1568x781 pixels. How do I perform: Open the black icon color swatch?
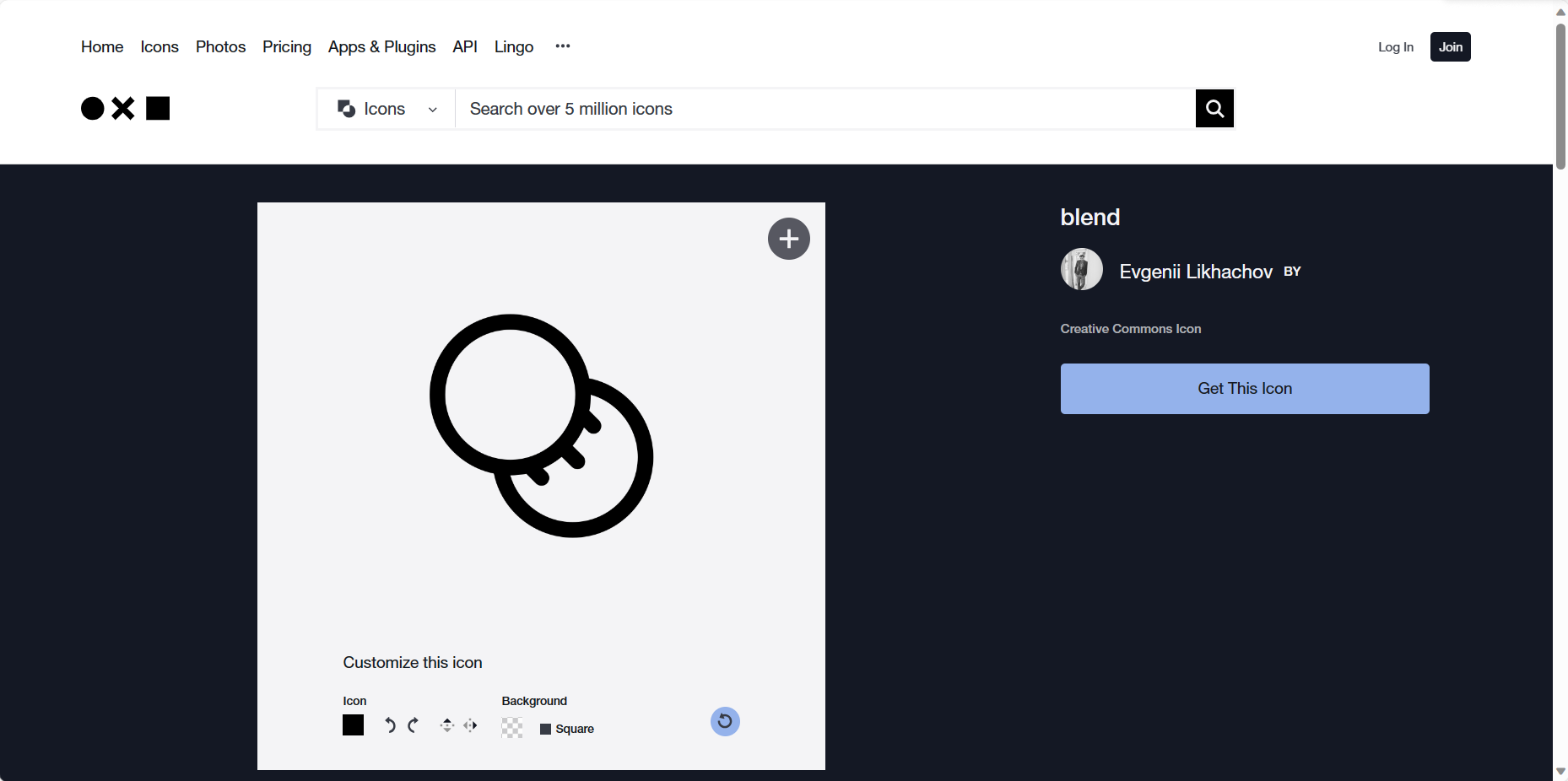click(x=353, y=725)
